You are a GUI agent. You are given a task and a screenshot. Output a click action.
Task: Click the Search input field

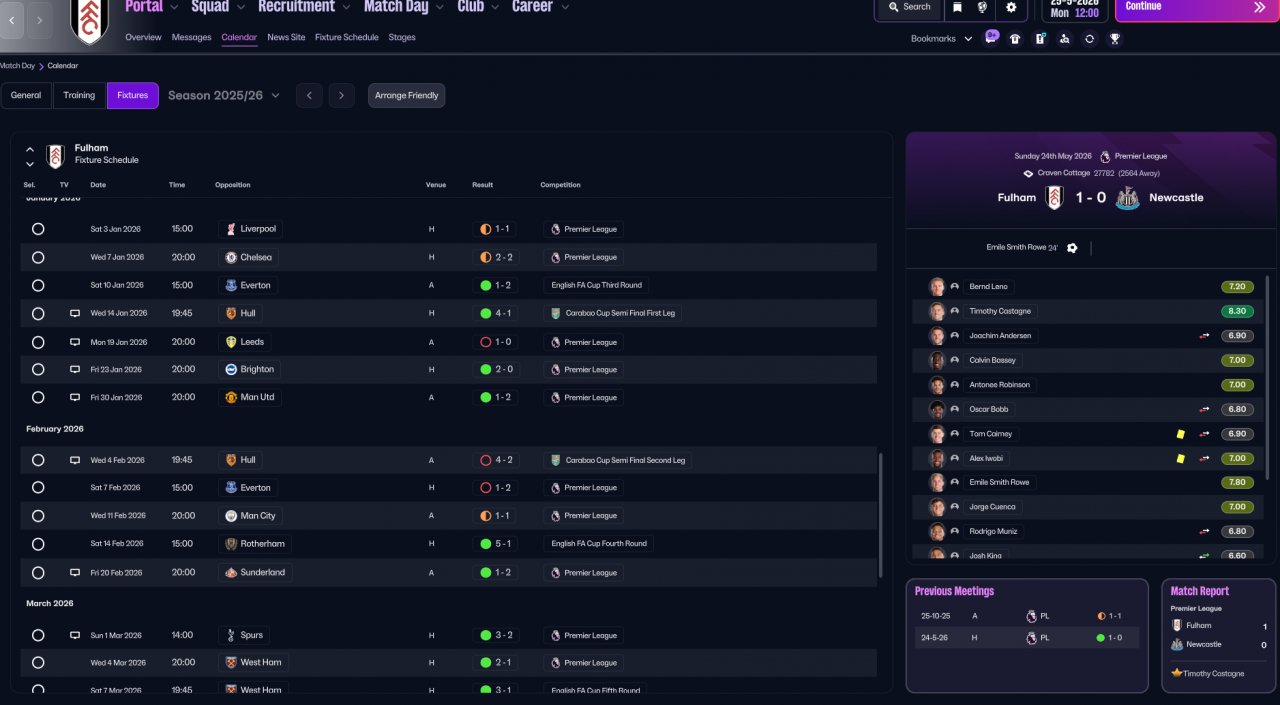(908, 7)
